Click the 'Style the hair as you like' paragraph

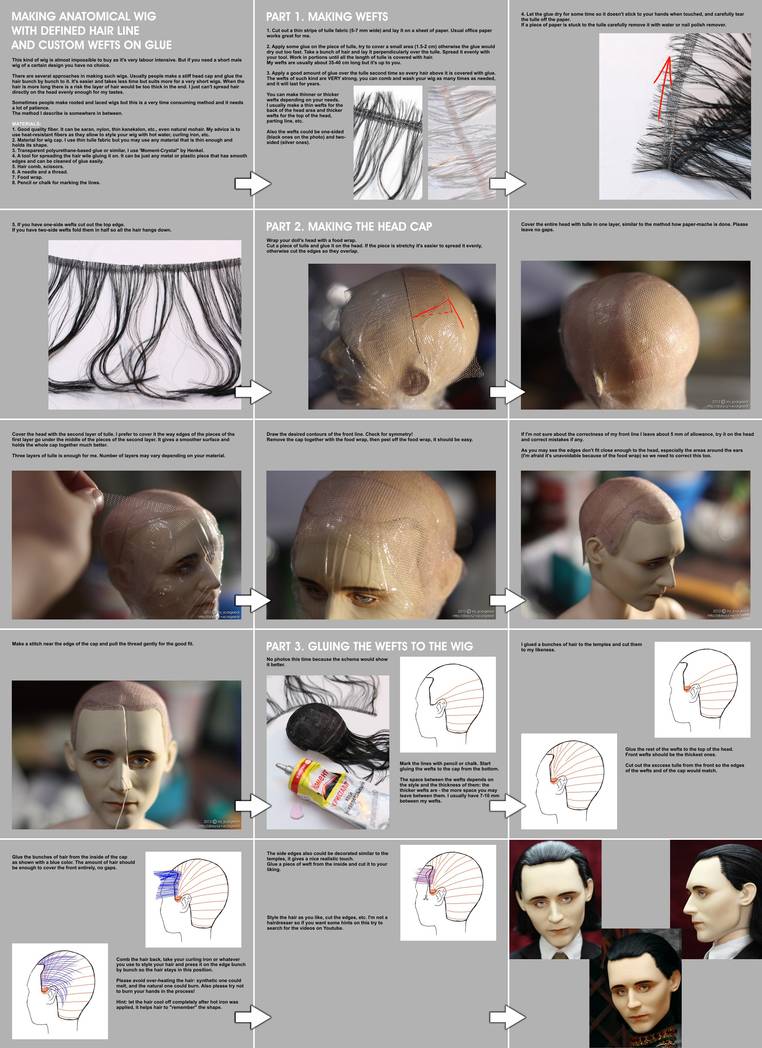(327, 923)
